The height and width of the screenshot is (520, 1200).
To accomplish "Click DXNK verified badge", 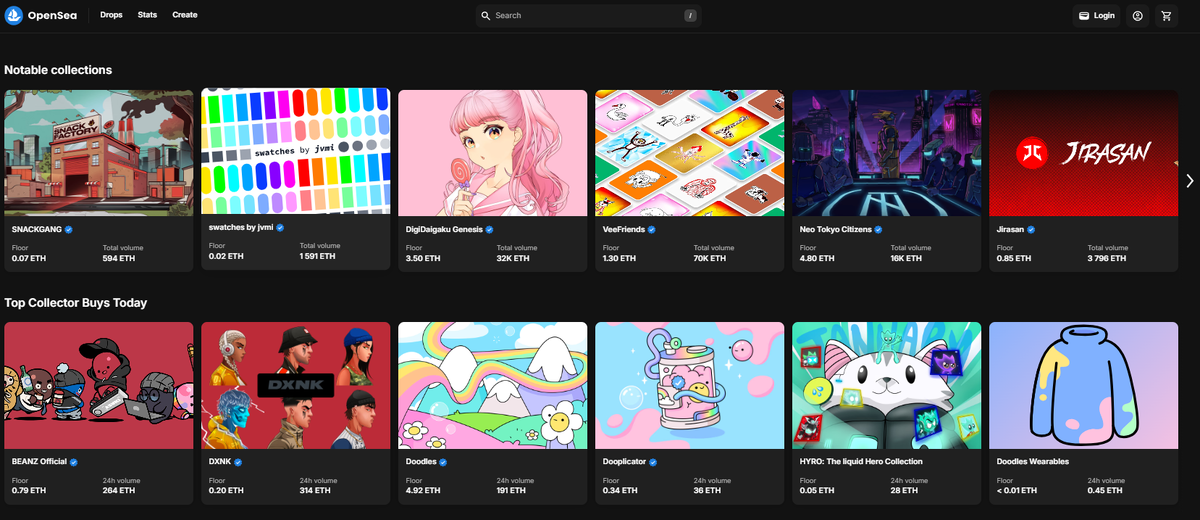I will [238, 462].
